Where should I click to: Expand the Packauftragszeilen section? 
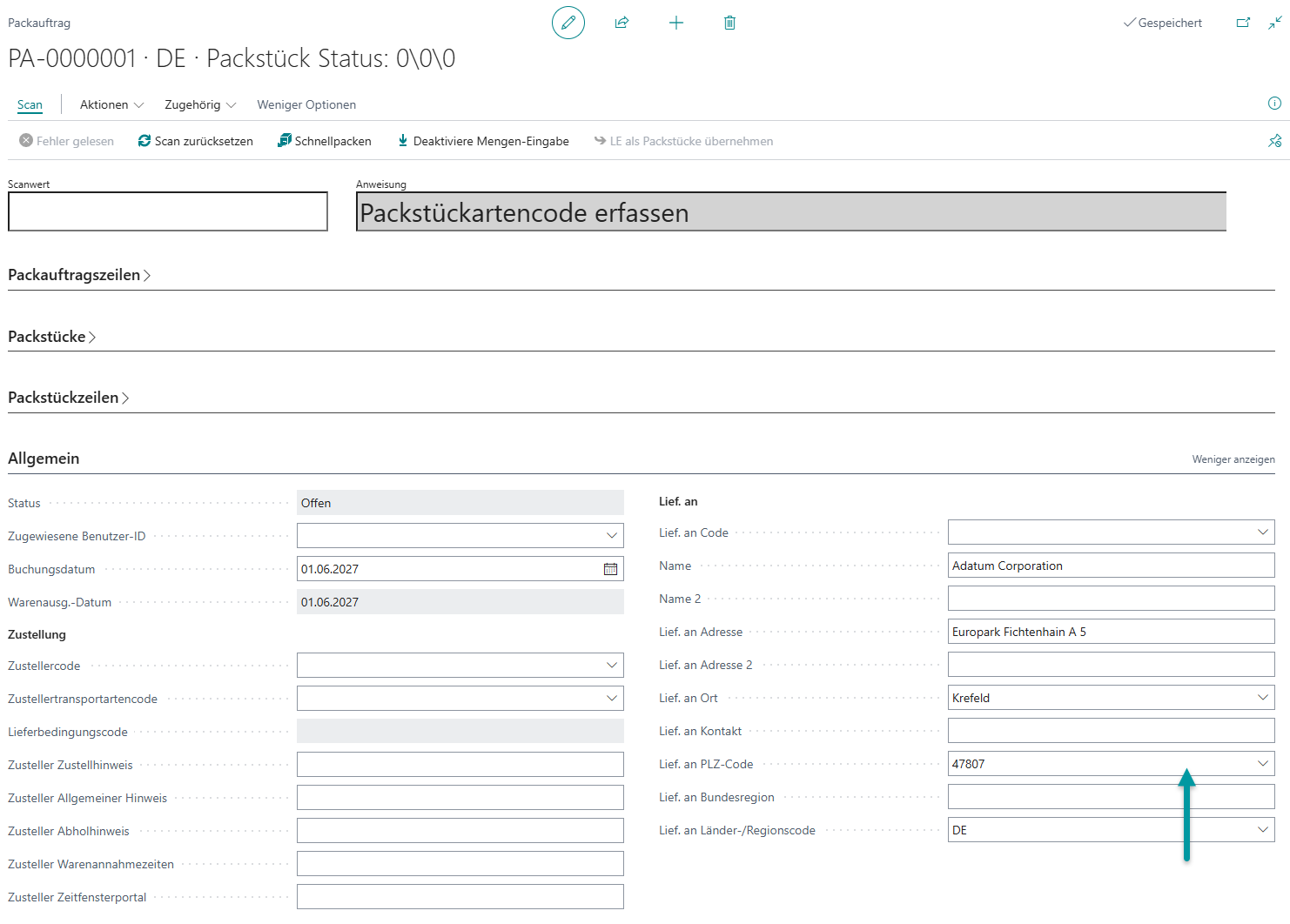click(x=79, y=275)
